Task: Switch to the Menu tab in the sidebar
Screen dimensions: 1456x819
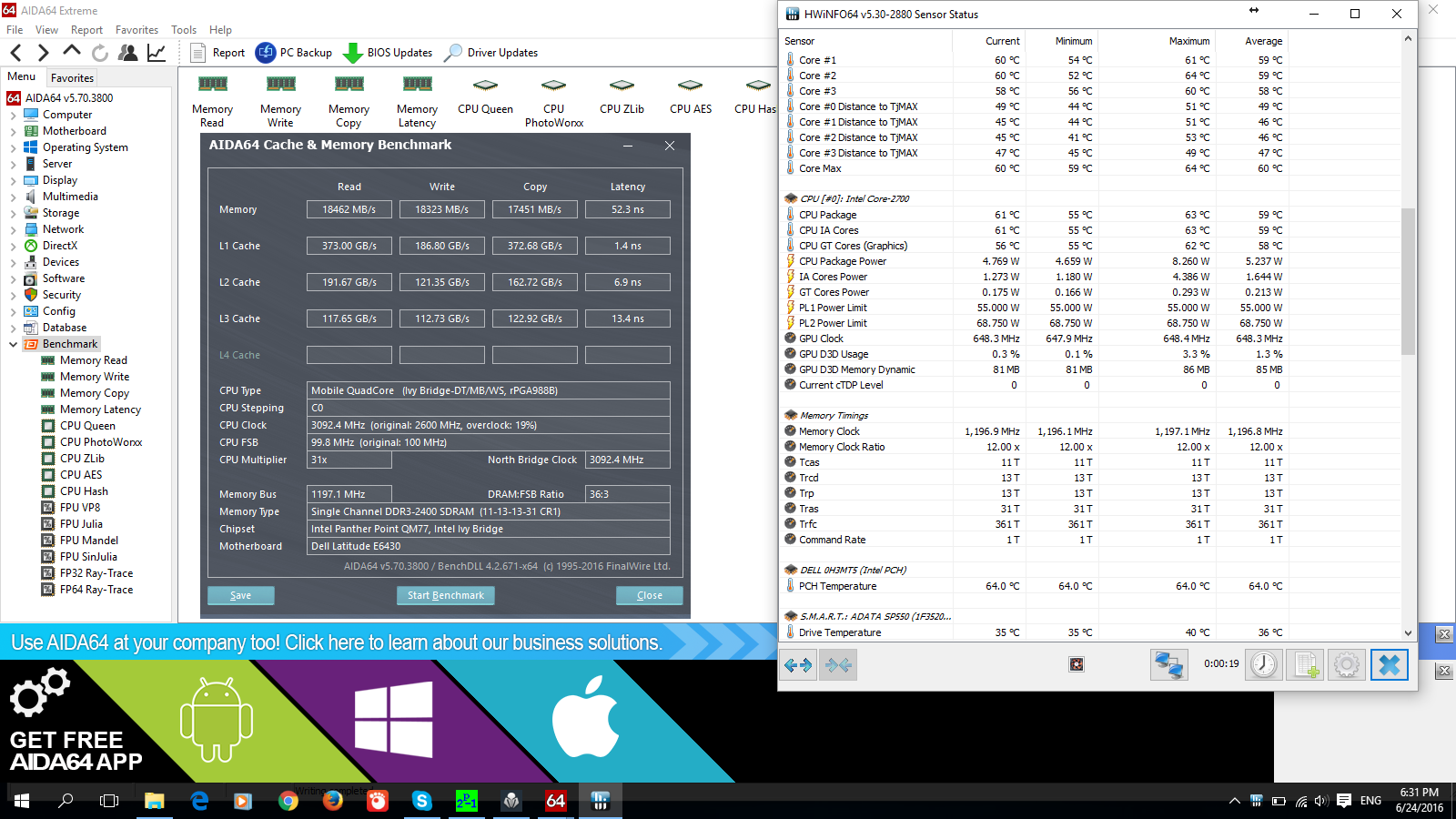Action: (22, 77)
